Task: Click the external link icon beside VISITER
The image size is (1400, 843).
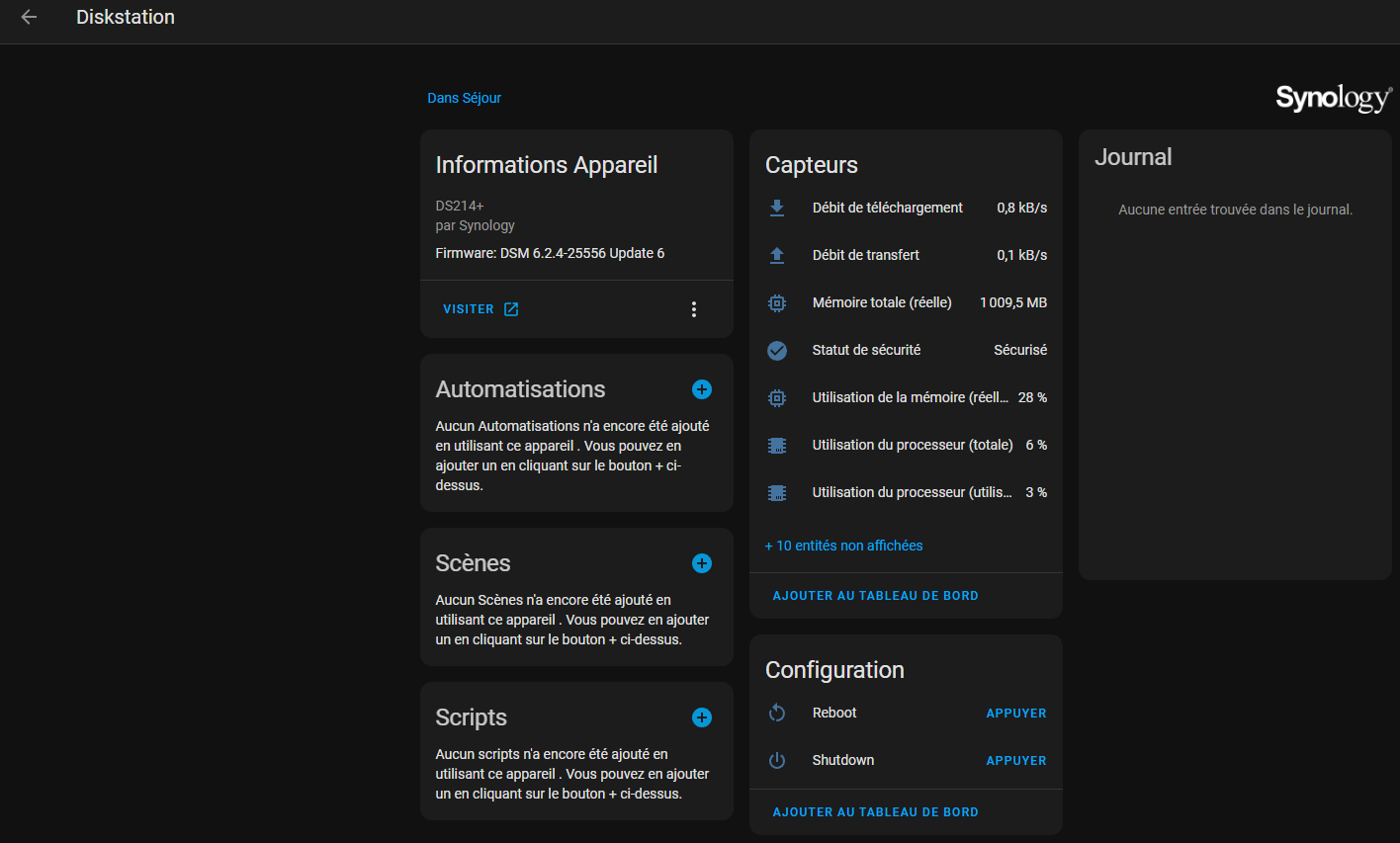Action: pos(511,309)
